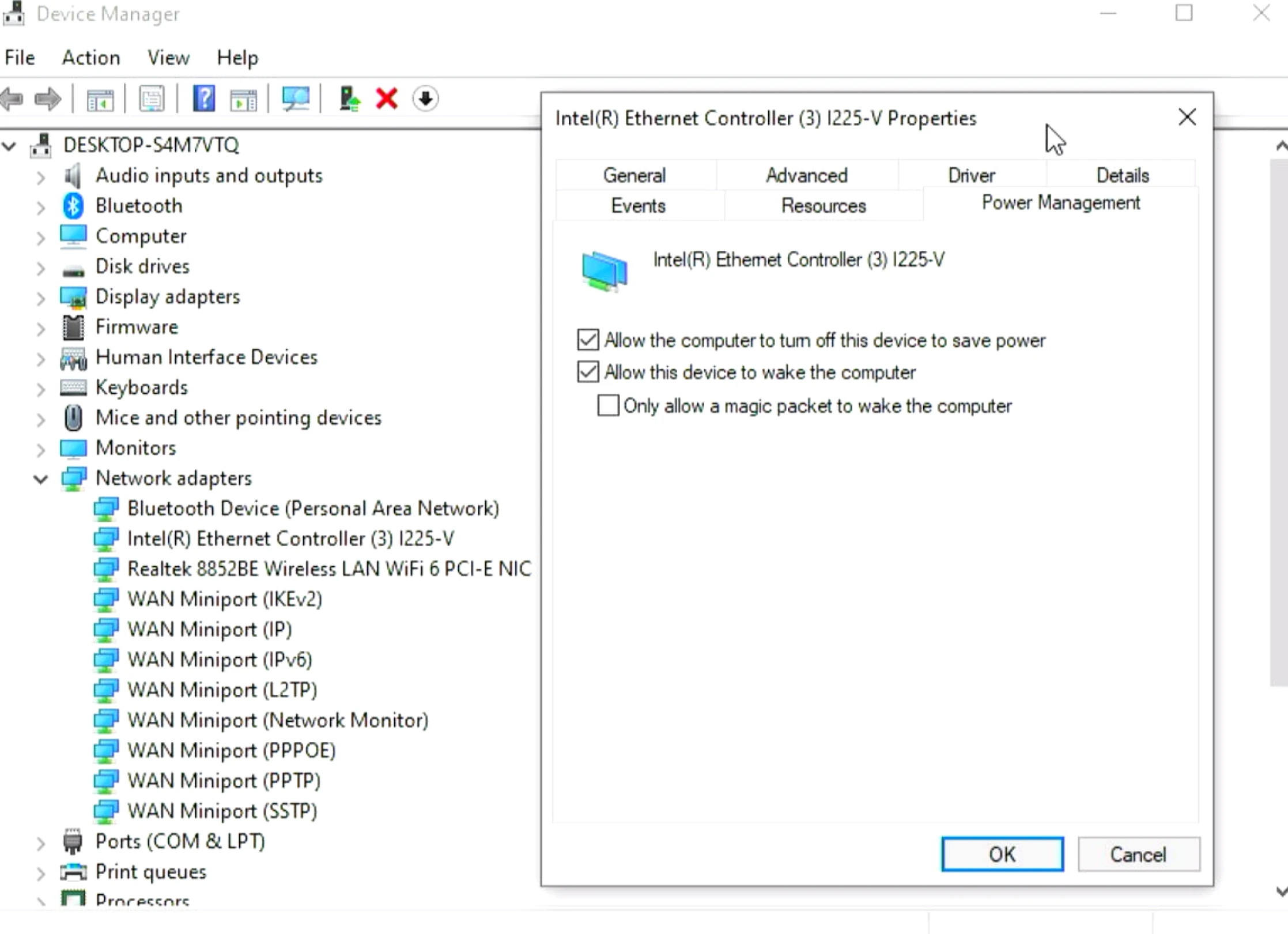Viewport: 1288px width, 934px height.
Task: Click the Mice and other pointing devices icon
Action: pyautogui.click(x=73, y=417)
